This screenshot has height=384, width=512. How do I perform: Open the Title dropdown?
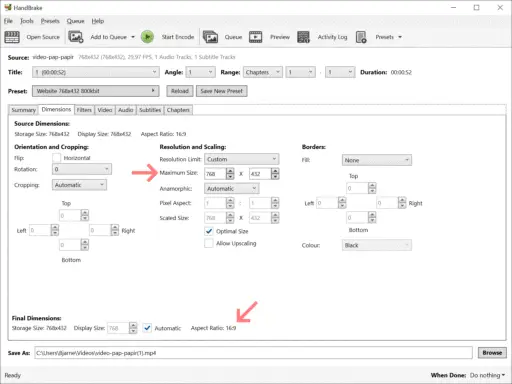(x=95, y=72)
